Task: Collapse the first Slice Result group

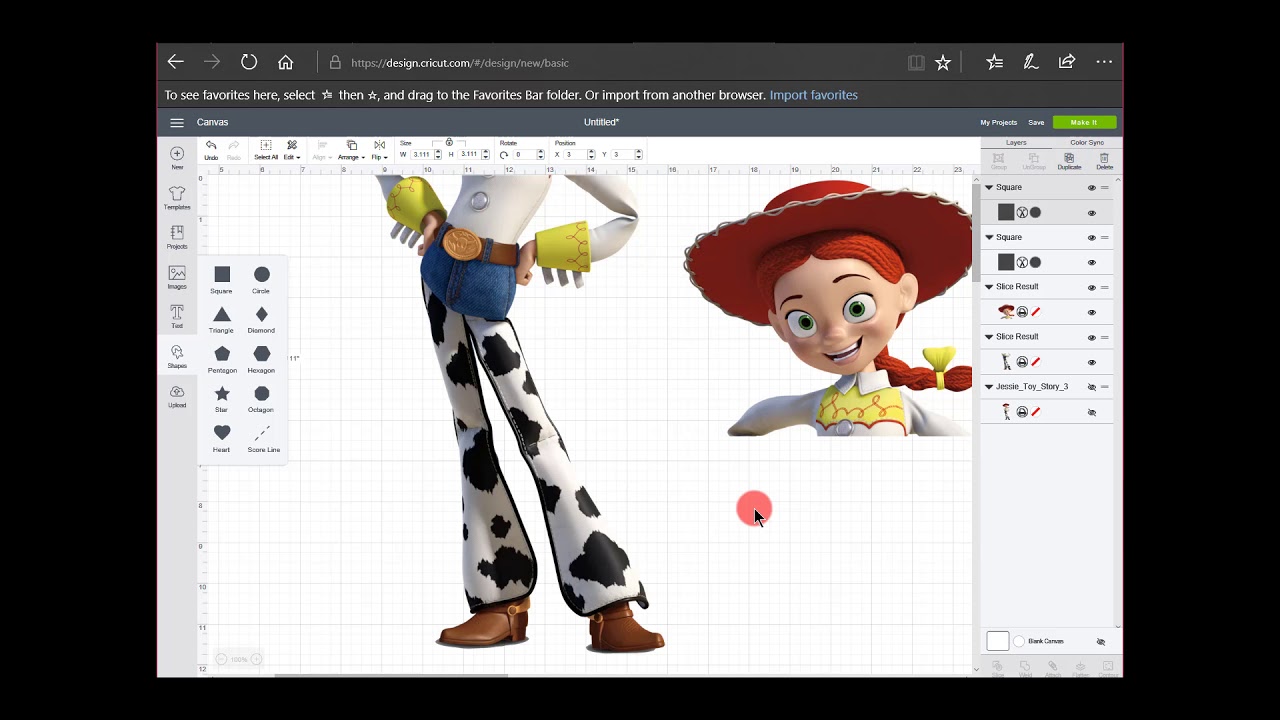Action: coord(989,287)
